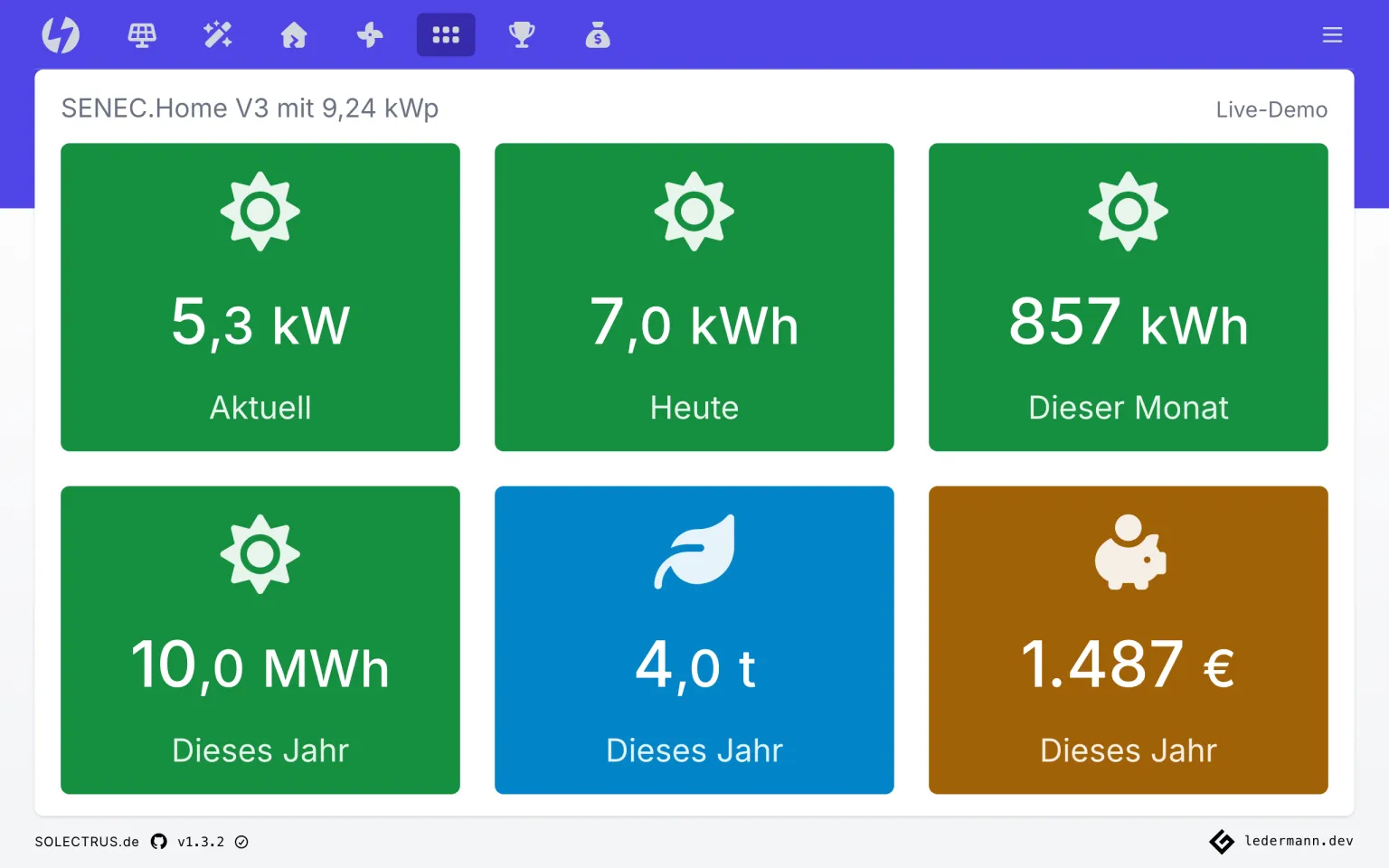This screenshot has width=1389, height=868.
Task: Open the 4,0 t CO2 savings tile
Action: (694, 640)
